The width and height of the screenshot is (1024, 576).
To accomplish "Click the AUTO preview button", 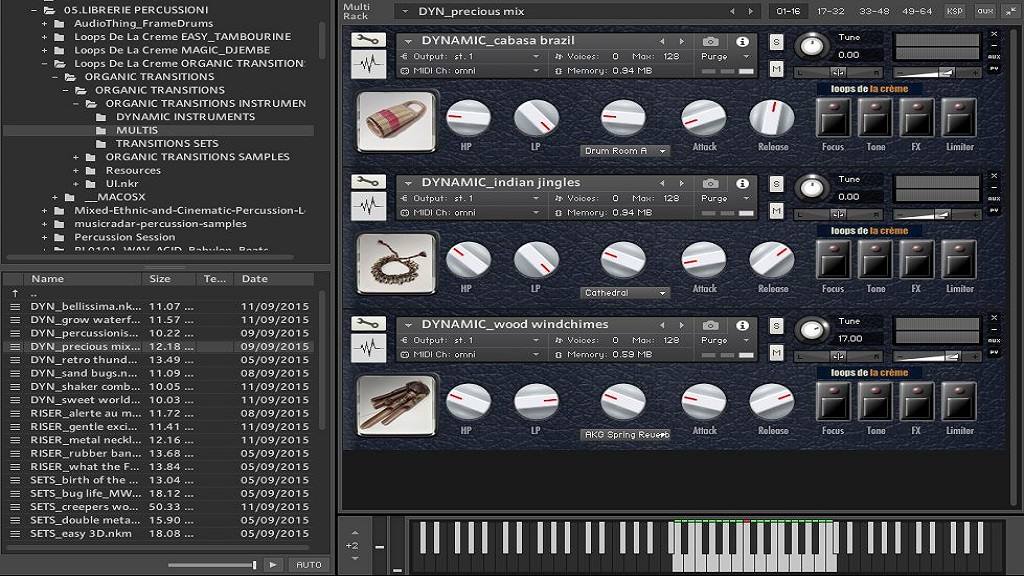I will (x=309, y=565).
